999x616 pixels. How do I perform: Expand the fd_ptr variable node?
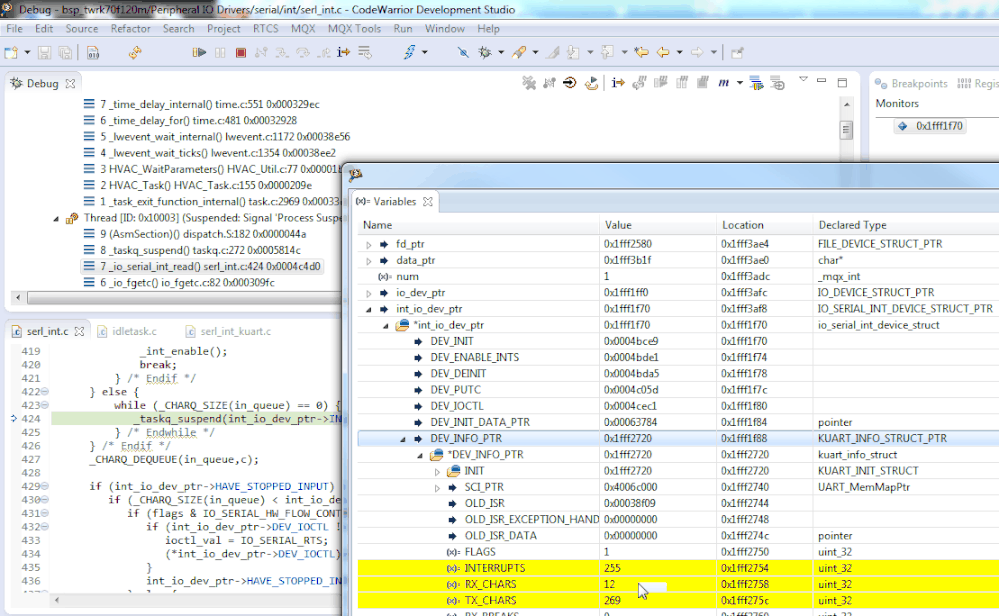click(369, 244)
